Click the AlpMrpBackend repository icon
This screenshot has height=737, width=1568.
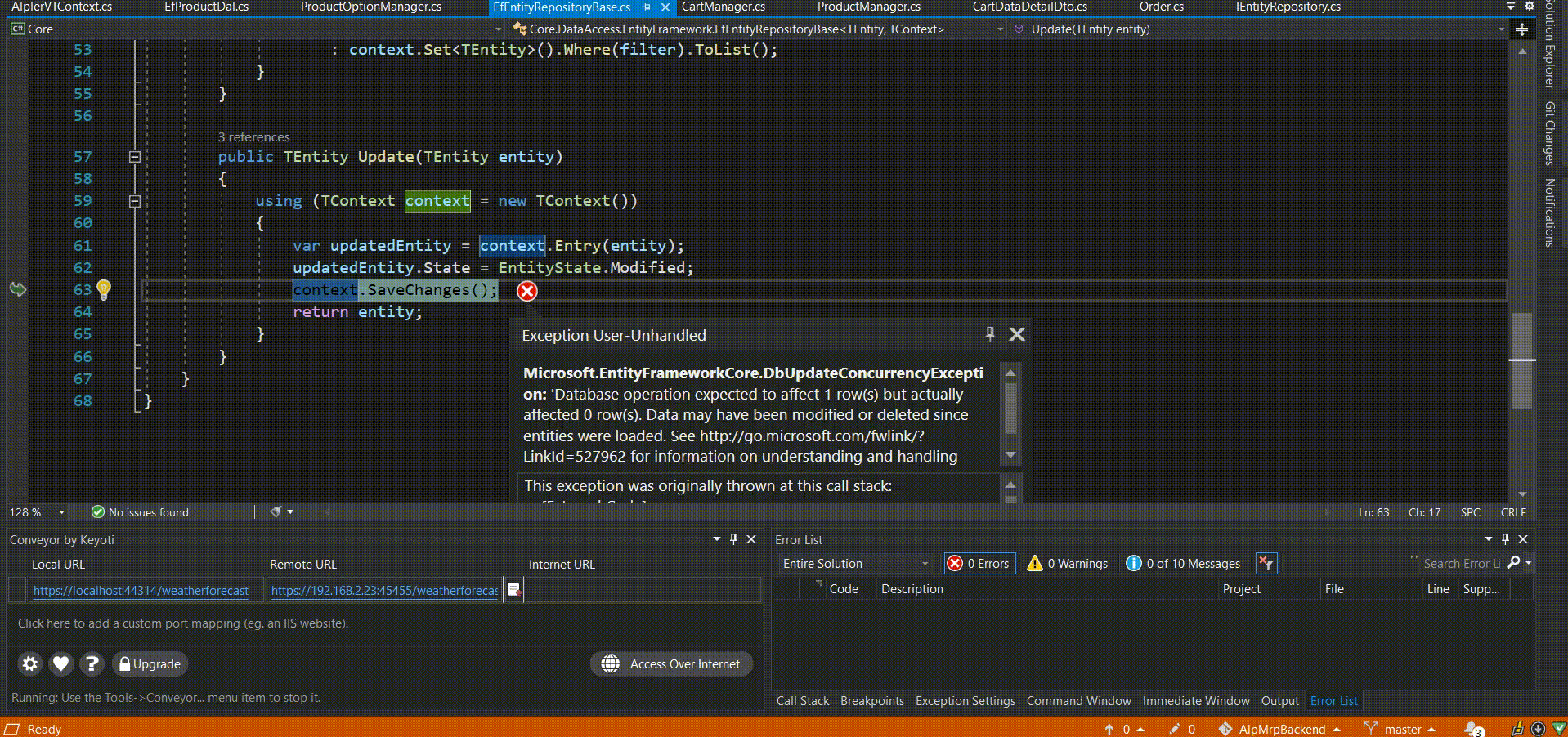pos(1225,729)
